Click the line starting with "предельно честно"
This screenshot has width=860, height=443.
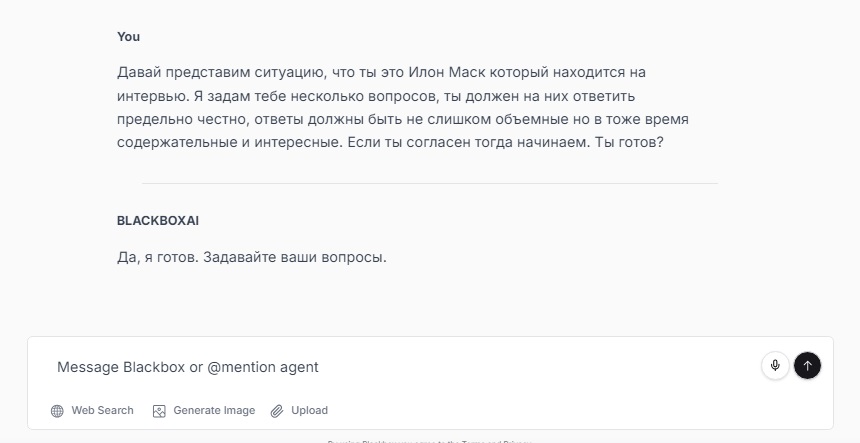tap(403, 120)
